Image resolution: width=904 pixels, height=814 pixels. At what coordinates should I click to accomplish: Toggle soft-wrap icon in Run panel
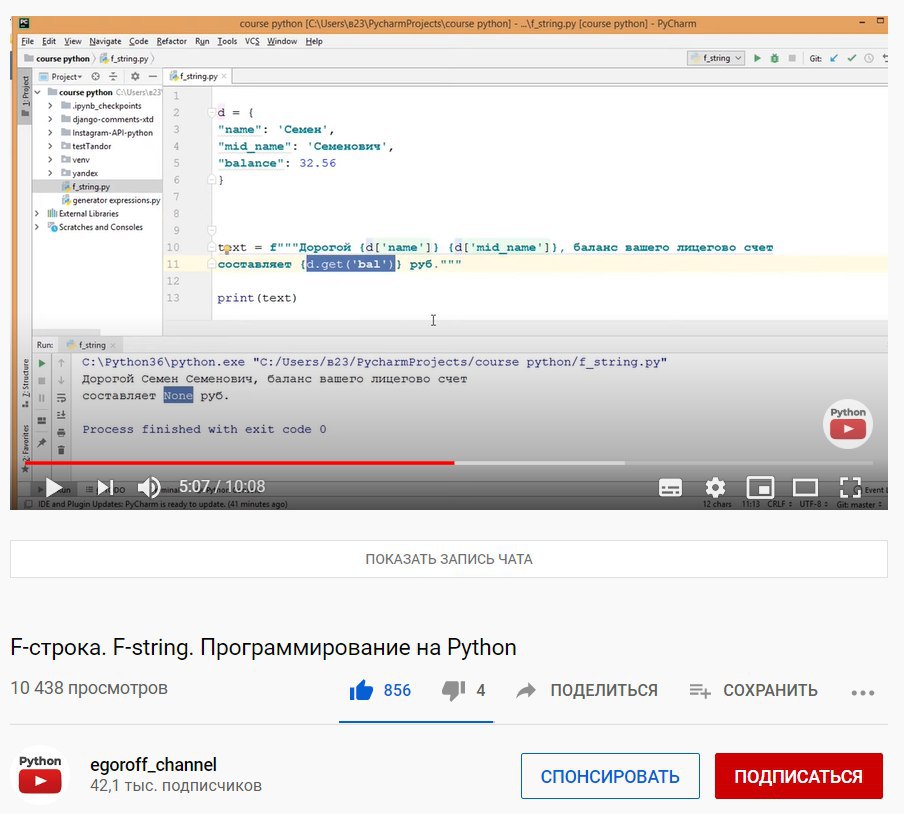pos(61,398)
